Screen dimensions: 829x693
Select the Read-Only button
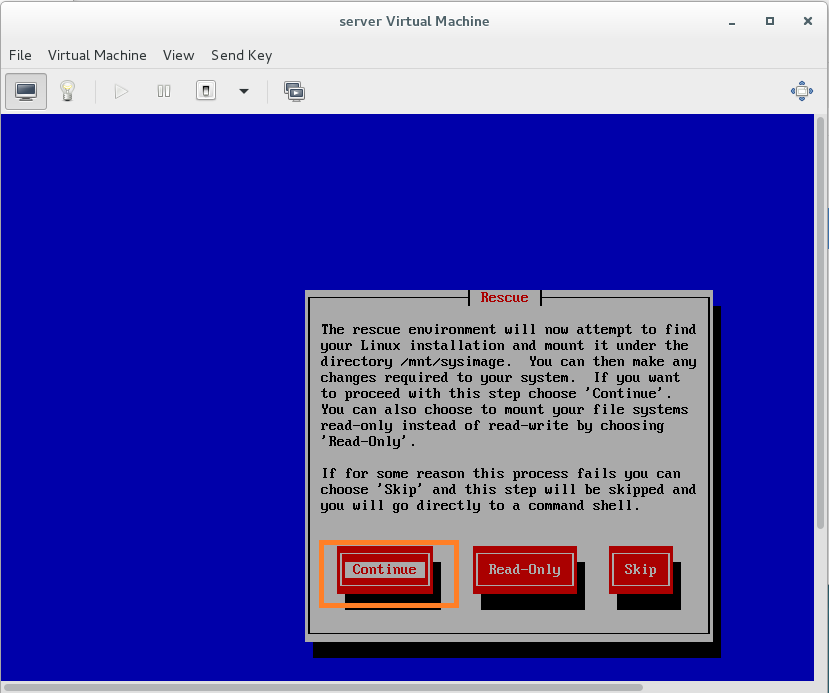pos(524,570)
